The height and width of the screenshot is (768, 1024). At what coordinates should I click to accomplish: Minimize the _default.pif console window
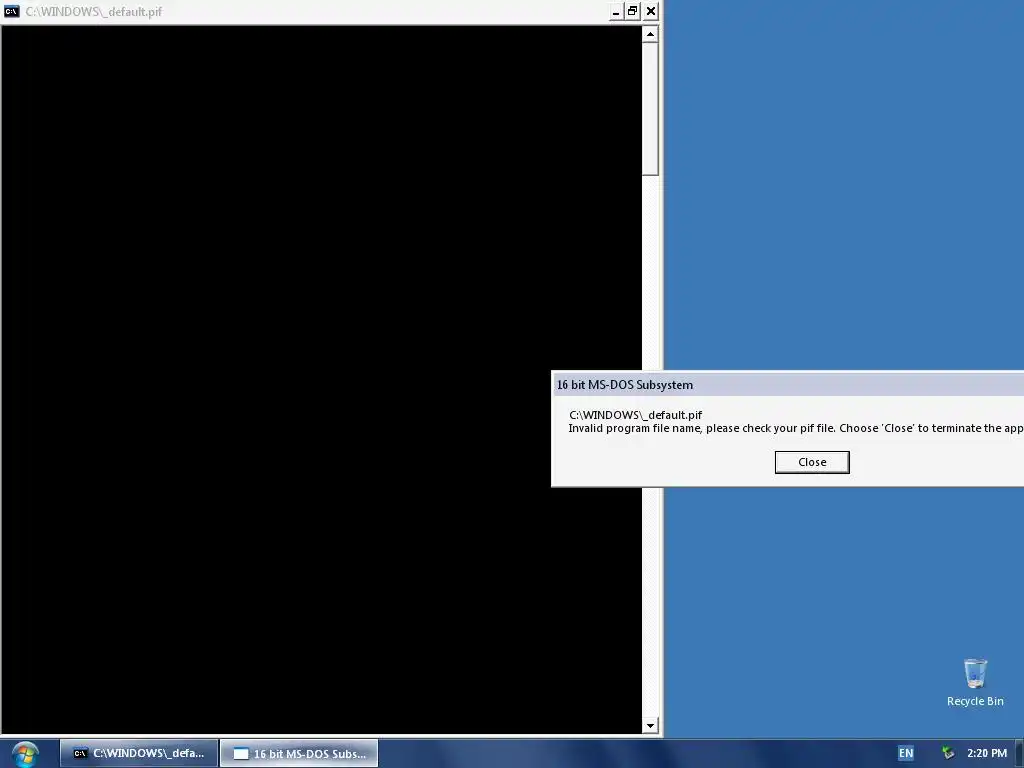point(616,12)
